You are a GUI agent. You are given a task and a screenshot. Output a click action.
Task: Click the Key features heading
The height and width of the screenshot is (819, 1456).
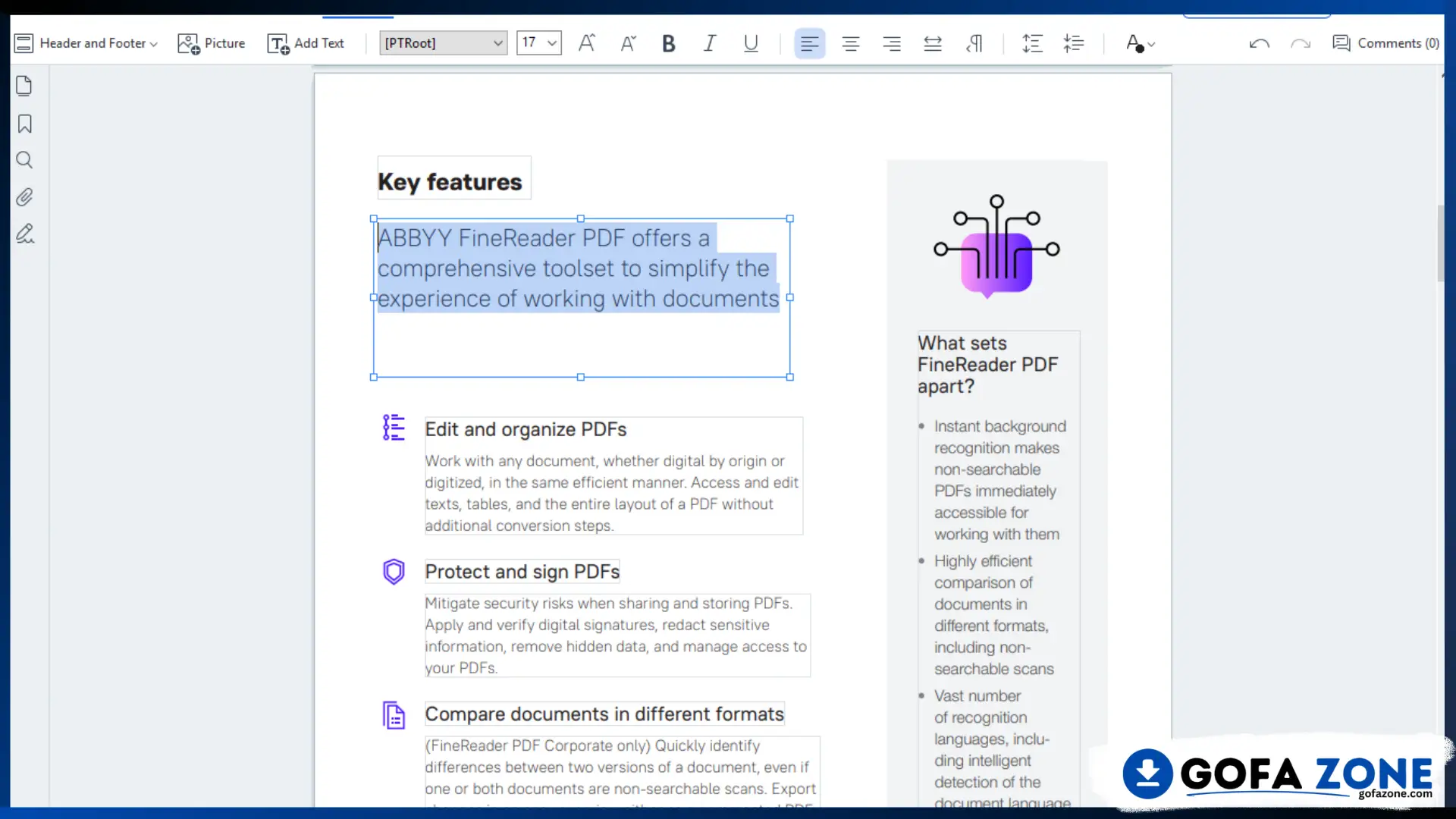coord(450,182)
